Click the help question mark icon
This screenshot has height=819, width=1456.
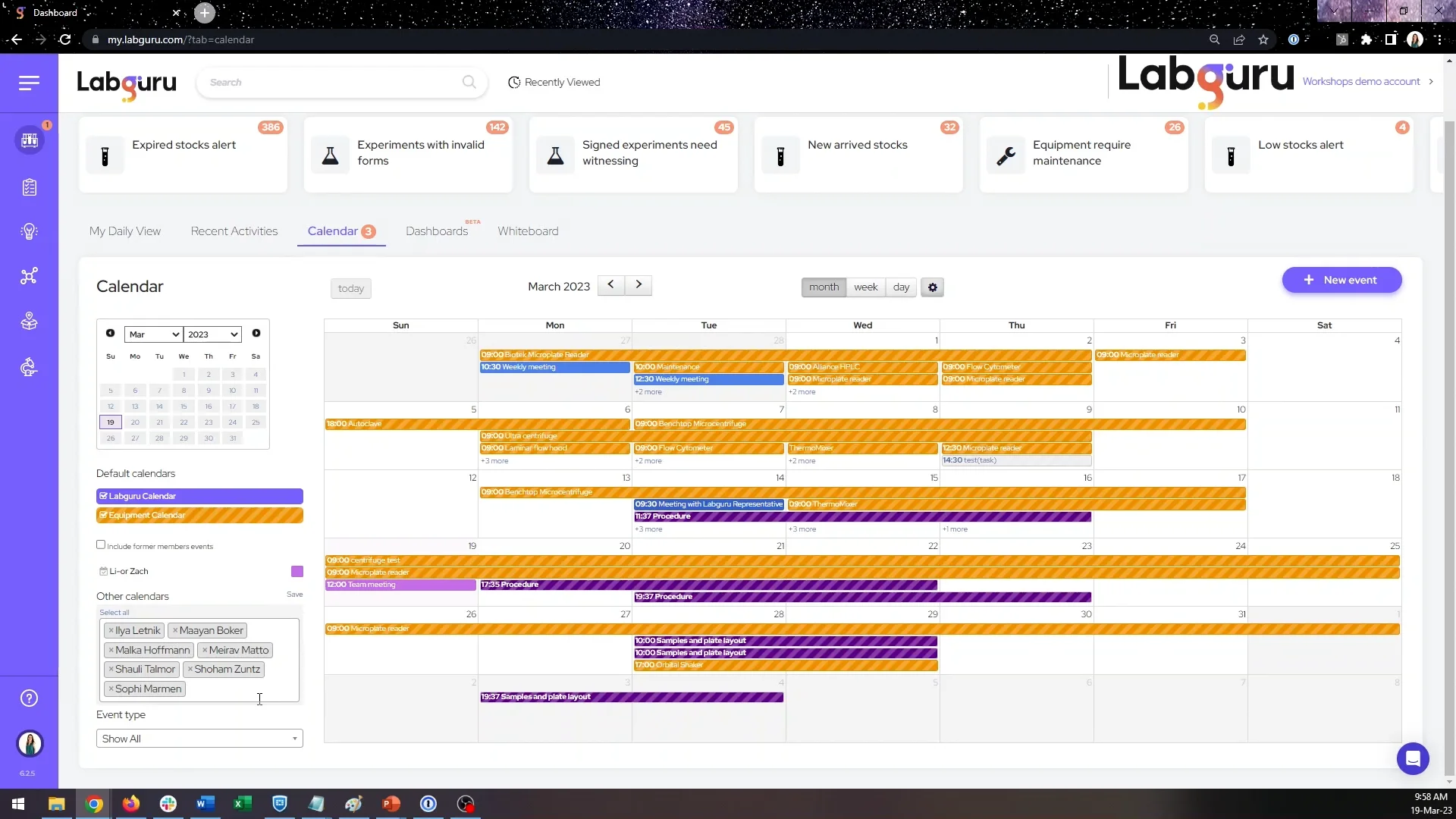pyautogui.click(x=29, y=698)
